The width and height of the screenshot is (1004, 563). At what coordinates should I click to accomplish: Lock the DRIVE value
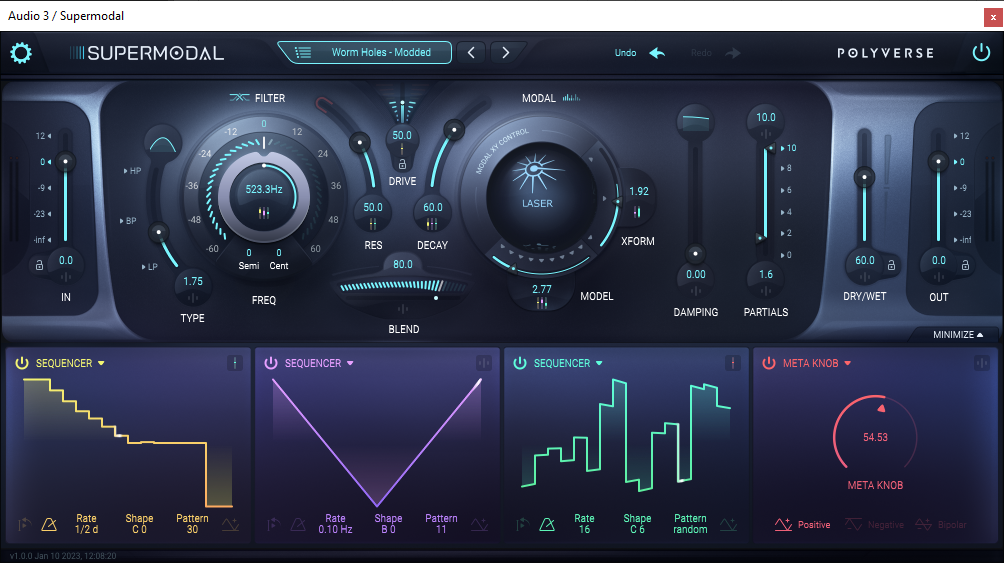click(x=402, y=165)
